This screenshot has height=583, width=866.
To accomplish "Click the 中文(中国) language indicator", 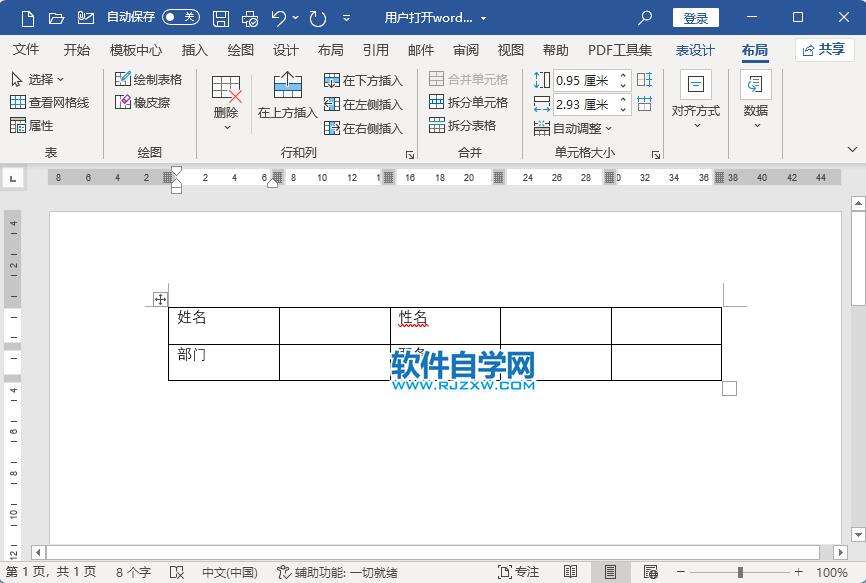I will pos(230,572).
